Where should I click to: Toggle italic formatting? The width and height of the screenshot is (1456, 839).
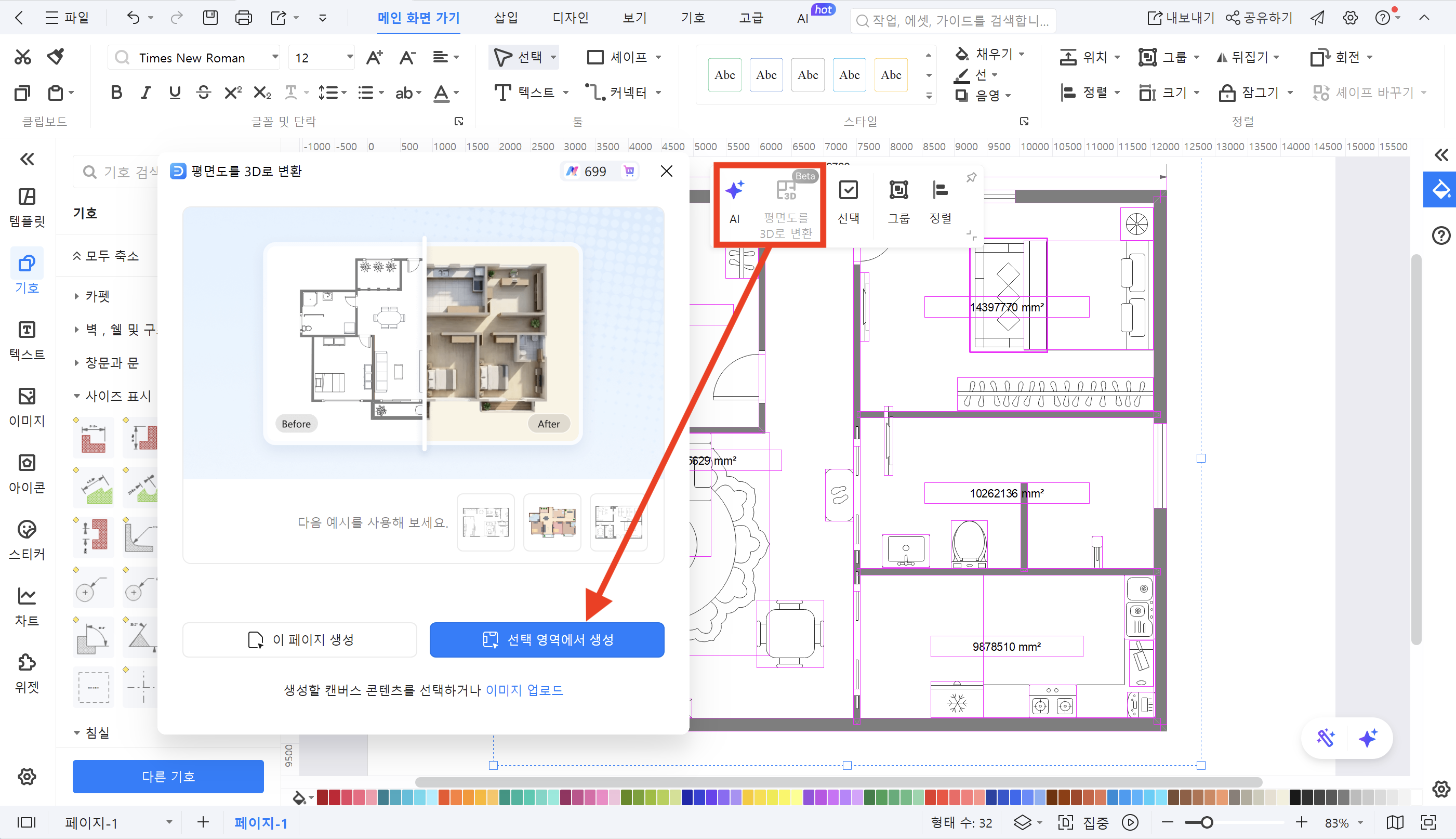[x=145, y=92]
